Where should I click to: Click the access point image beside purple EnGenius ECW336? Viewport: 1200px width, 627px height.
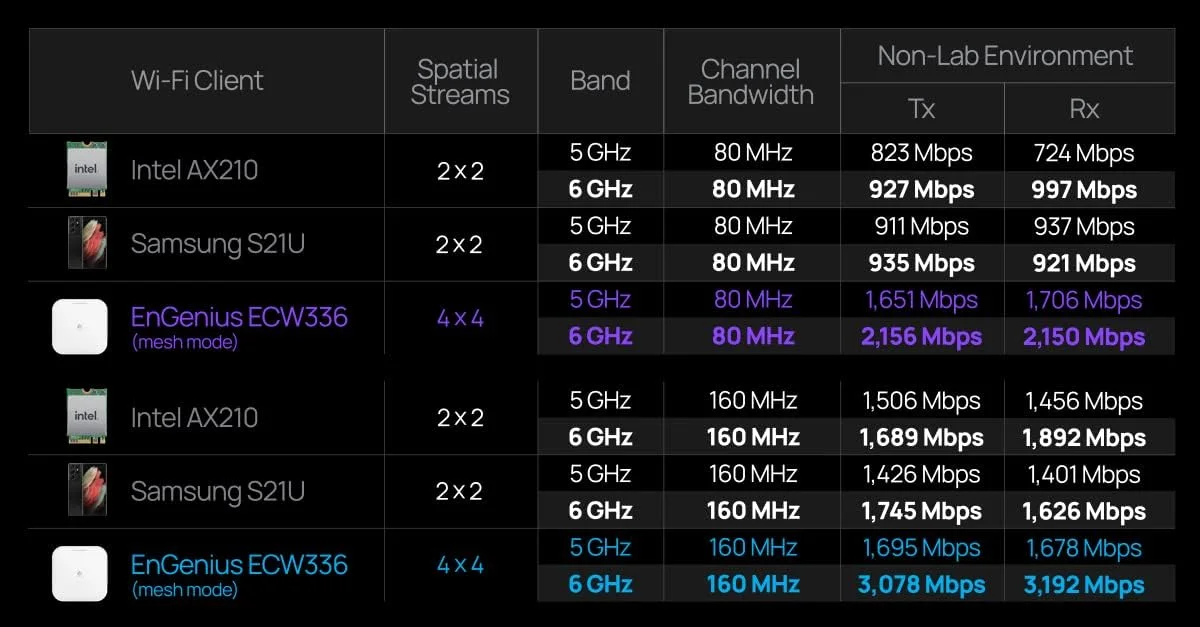80,326
